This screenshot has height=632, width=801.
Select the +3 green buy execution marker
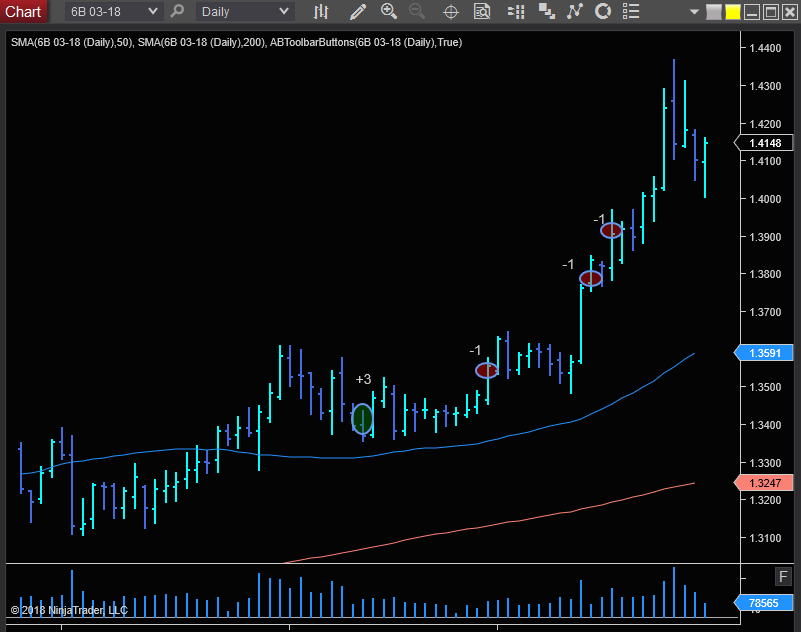click(x=363, y=418)
